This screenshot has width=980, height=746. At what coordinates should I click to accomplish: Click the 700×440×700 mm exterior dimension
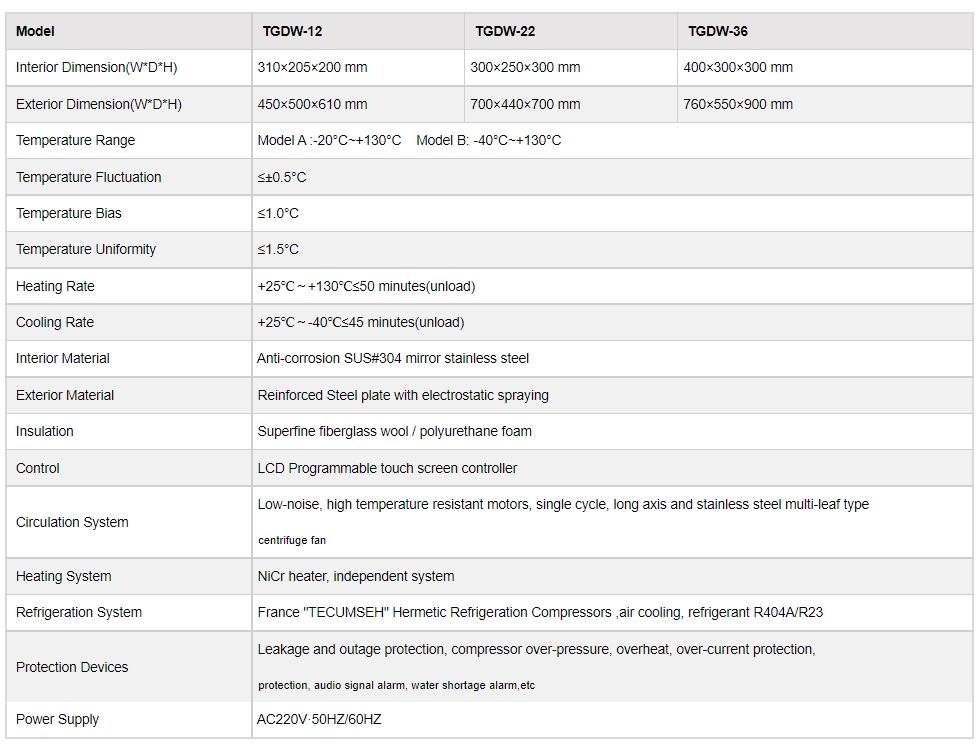pos(525,104)
